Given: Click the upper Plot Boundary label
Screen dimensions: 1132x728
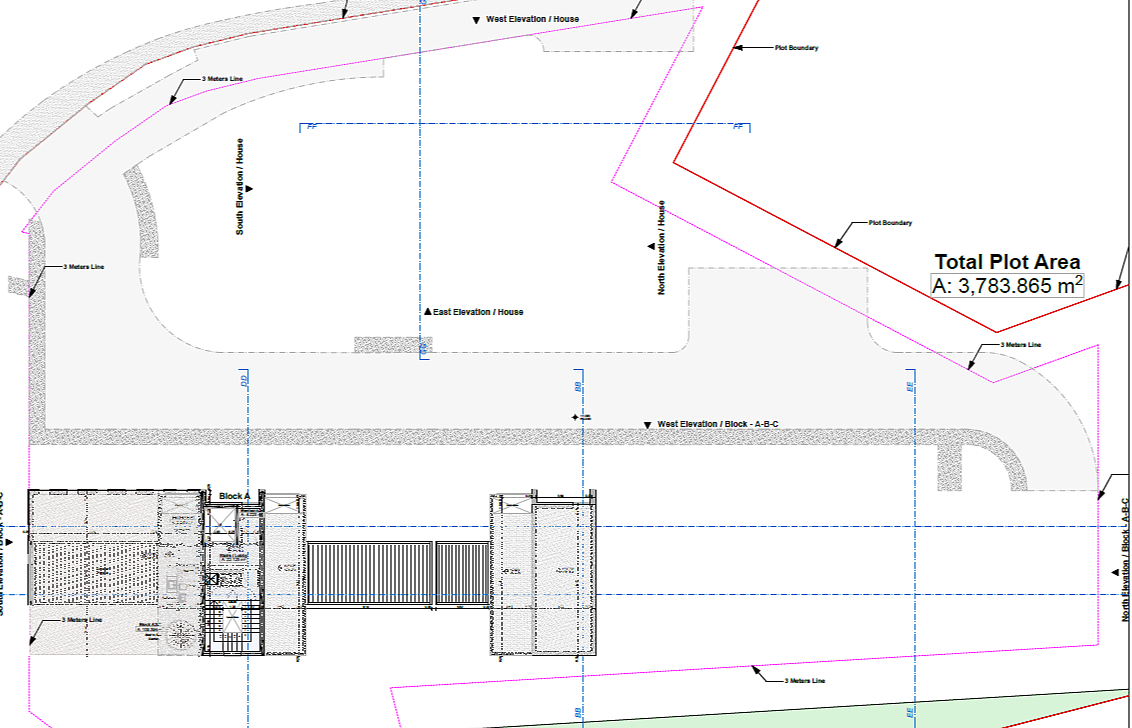Looking at the screenshot, I should (796, 48).
